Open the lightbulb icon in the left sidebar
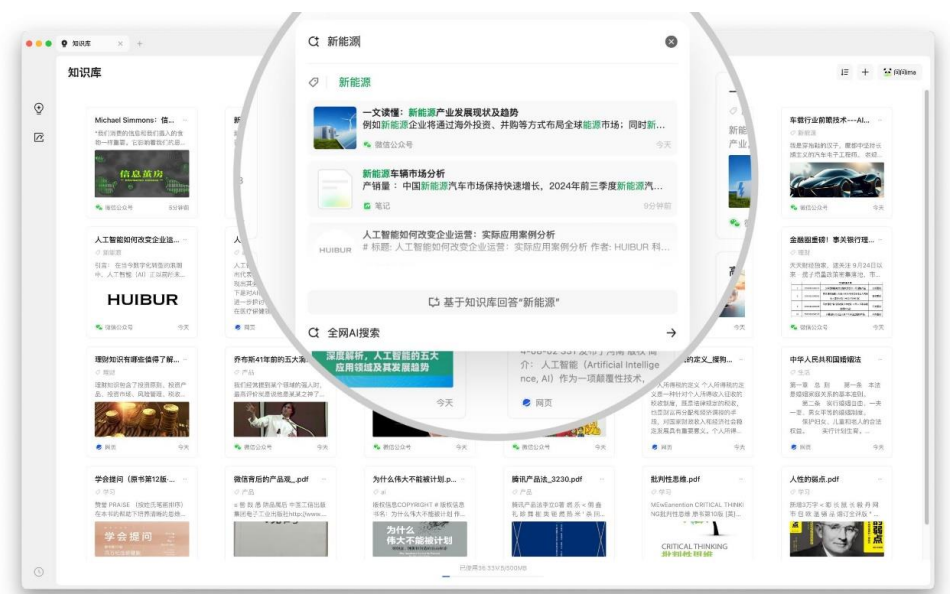Image resolution: width=950 pixels, height=594 pixels. tap(39, 108)
